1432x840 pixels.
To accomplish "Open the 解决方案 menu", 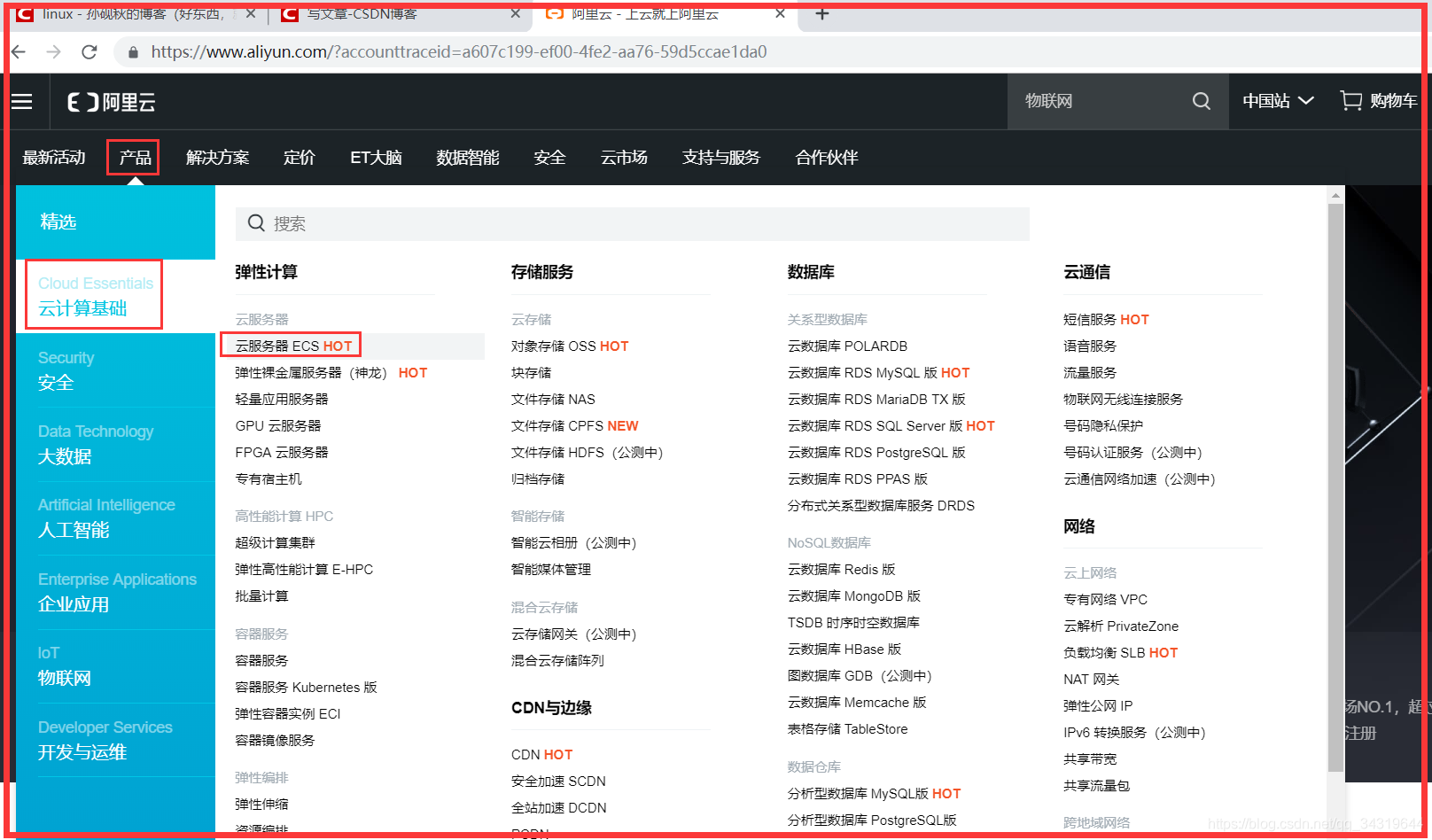I will click(x=217, y=157).
